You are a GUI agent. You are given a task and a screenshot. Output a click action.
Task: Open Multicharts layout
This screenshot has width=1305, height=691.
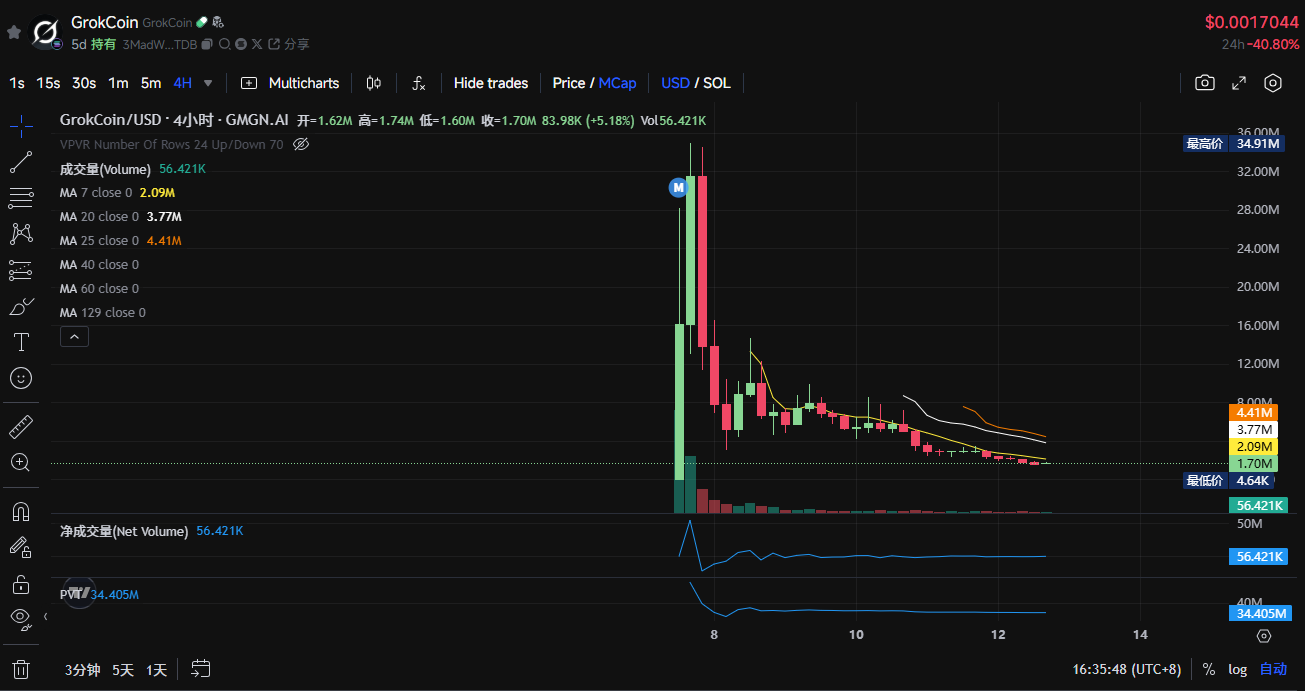pos(291,83)
